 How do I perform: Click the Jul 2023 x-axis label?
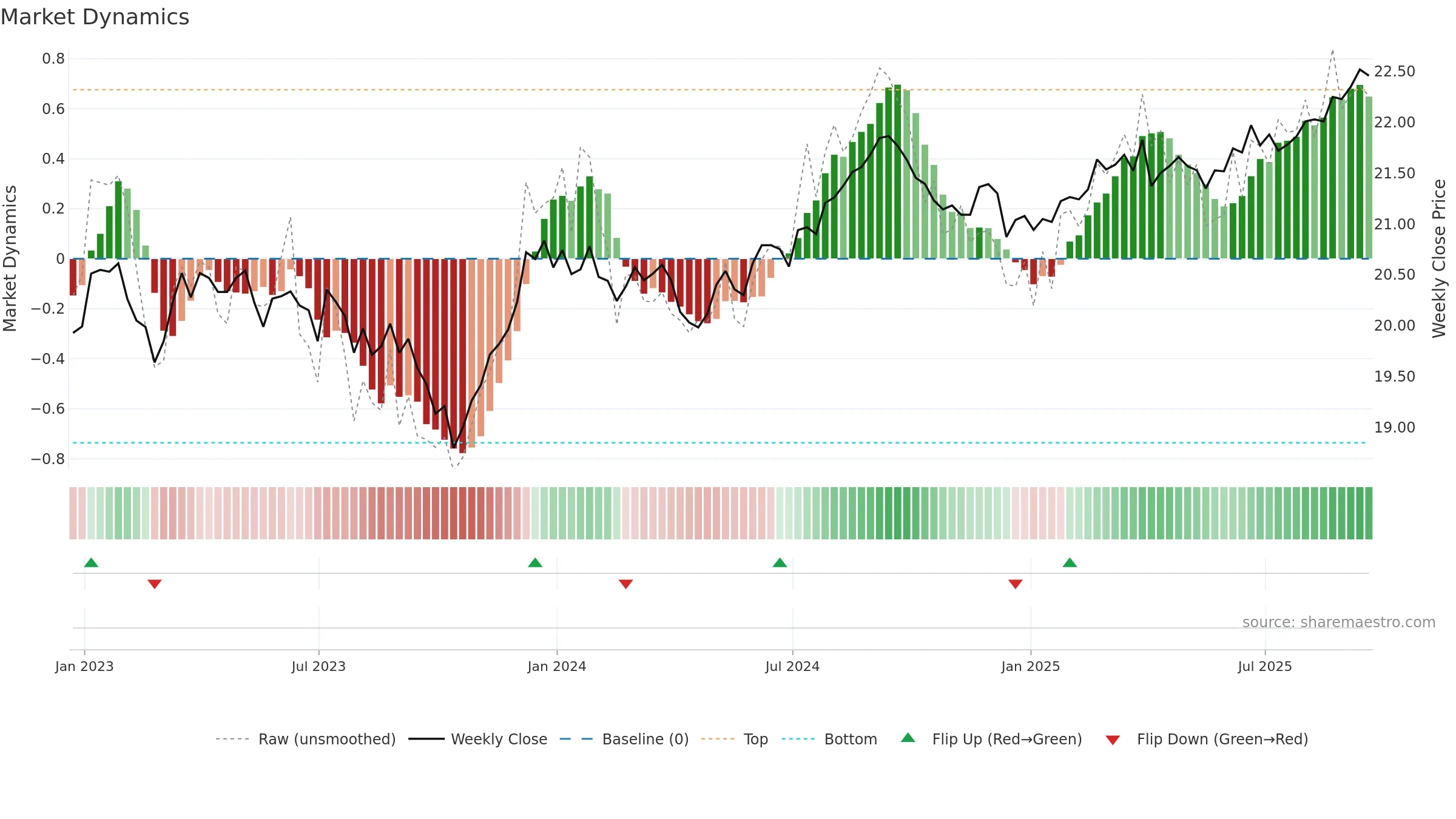click(318, 666)
